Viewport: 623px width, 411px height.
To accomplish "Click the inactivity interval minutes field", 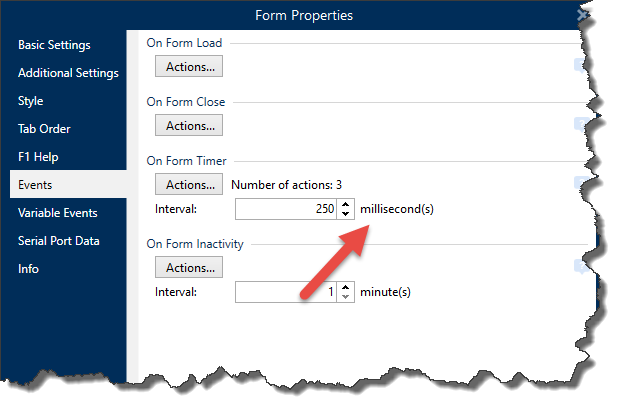I will [285, 292].
